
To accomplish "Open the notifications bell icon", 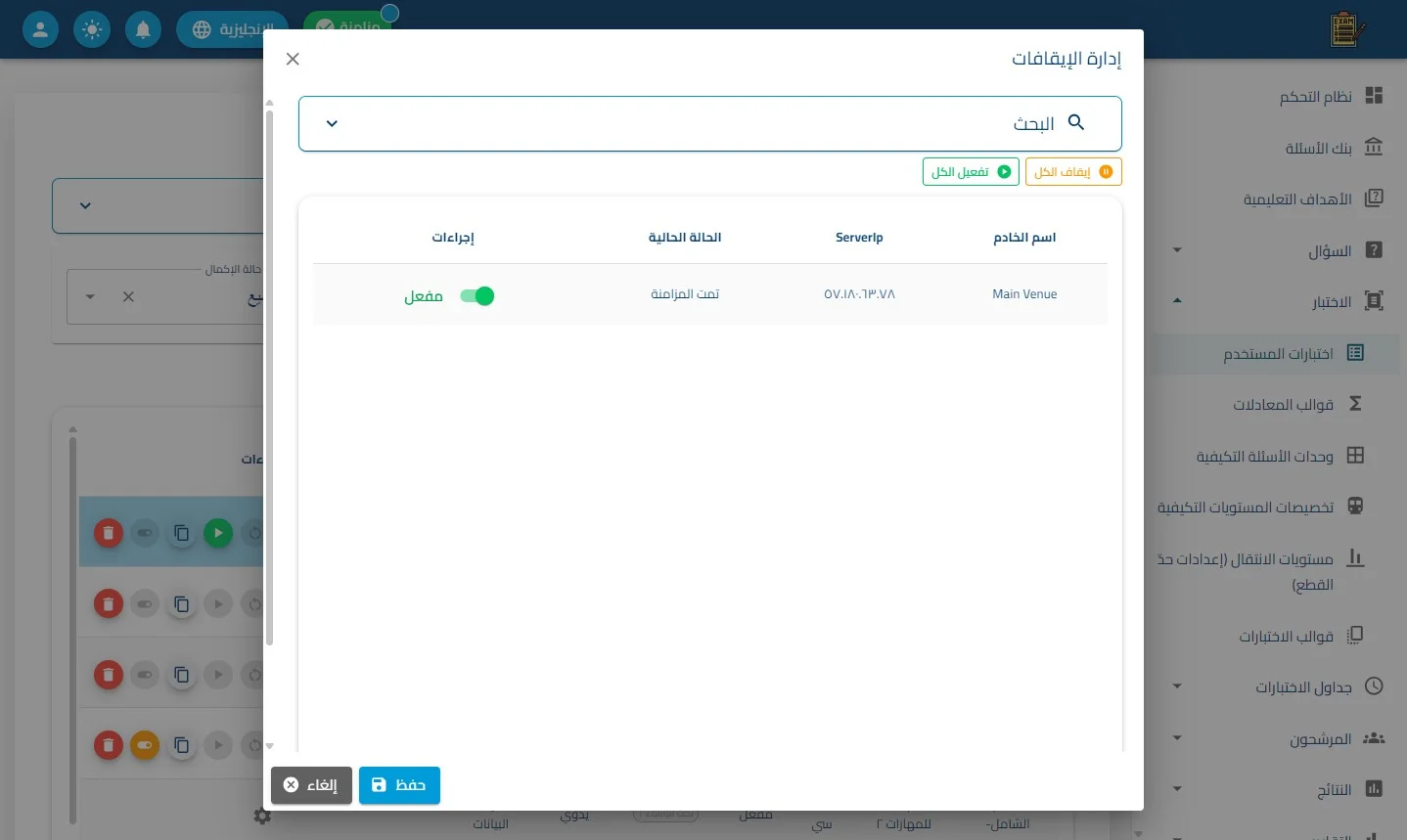I will pos(143,29).
